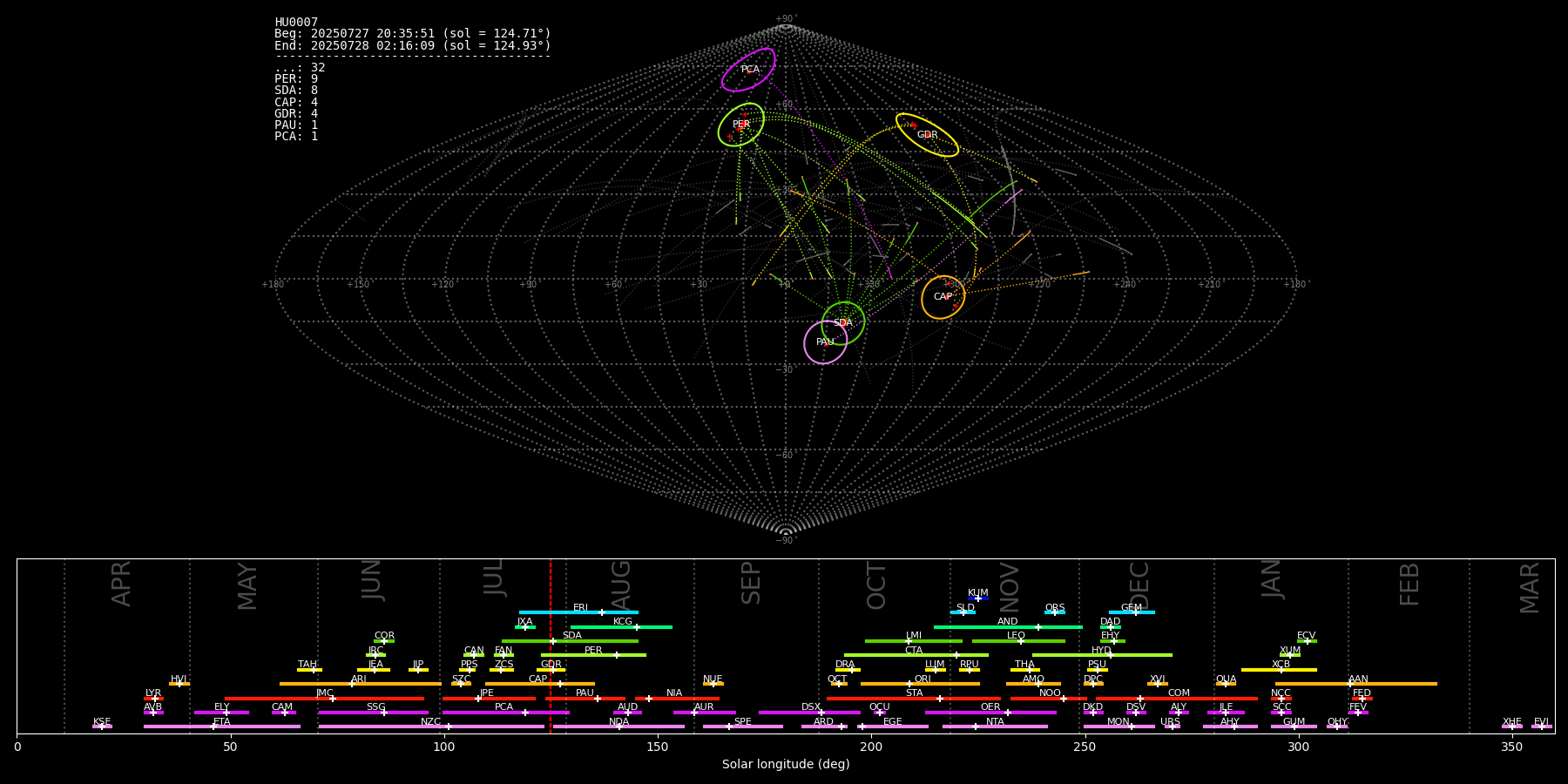The image size is (1568, 784).
Task: Click the SDA radiant circle in sky map
Action: [843, 323]
